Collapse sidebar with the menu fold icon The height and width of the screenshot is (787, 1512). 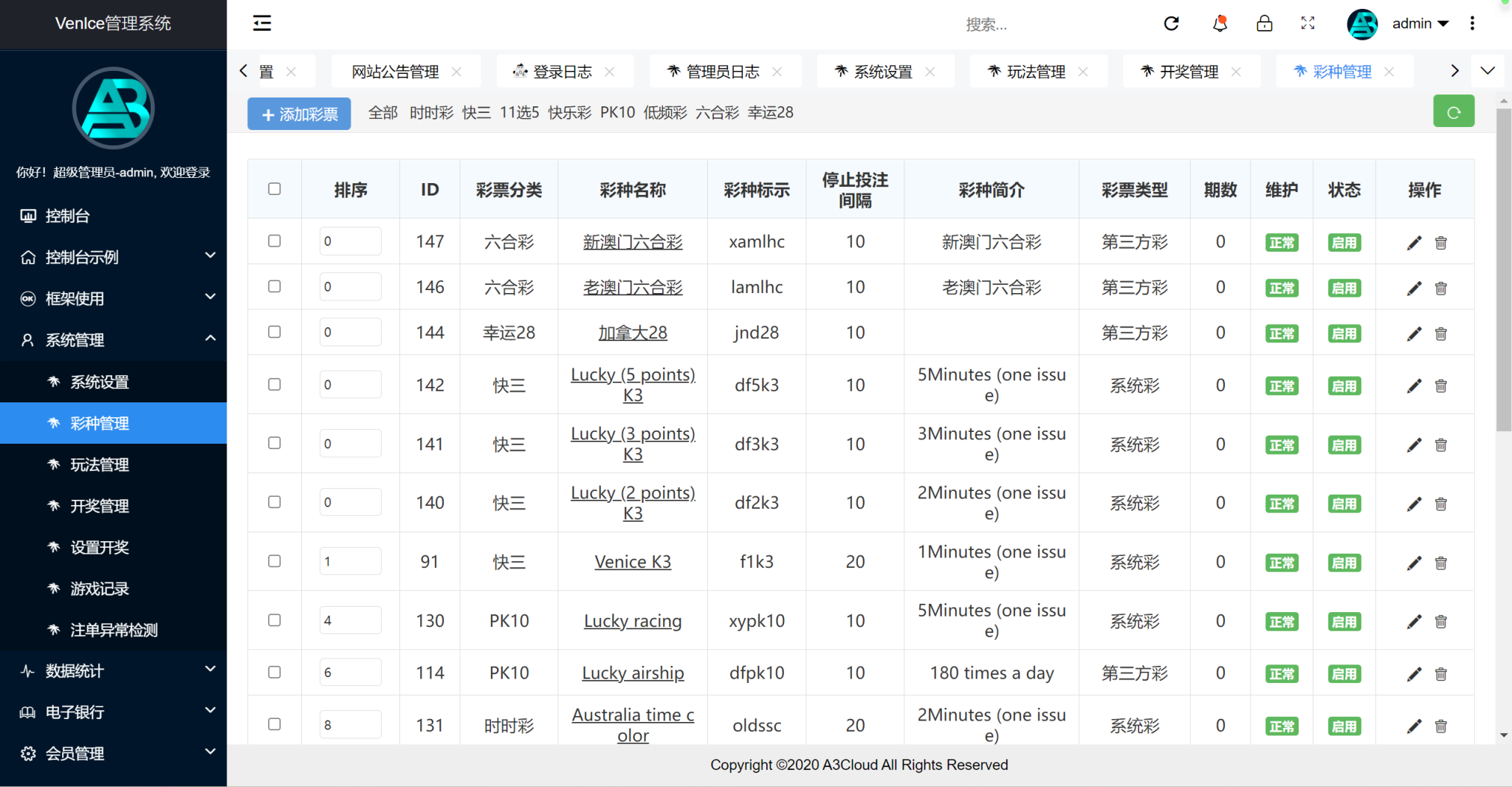(262, 24)
